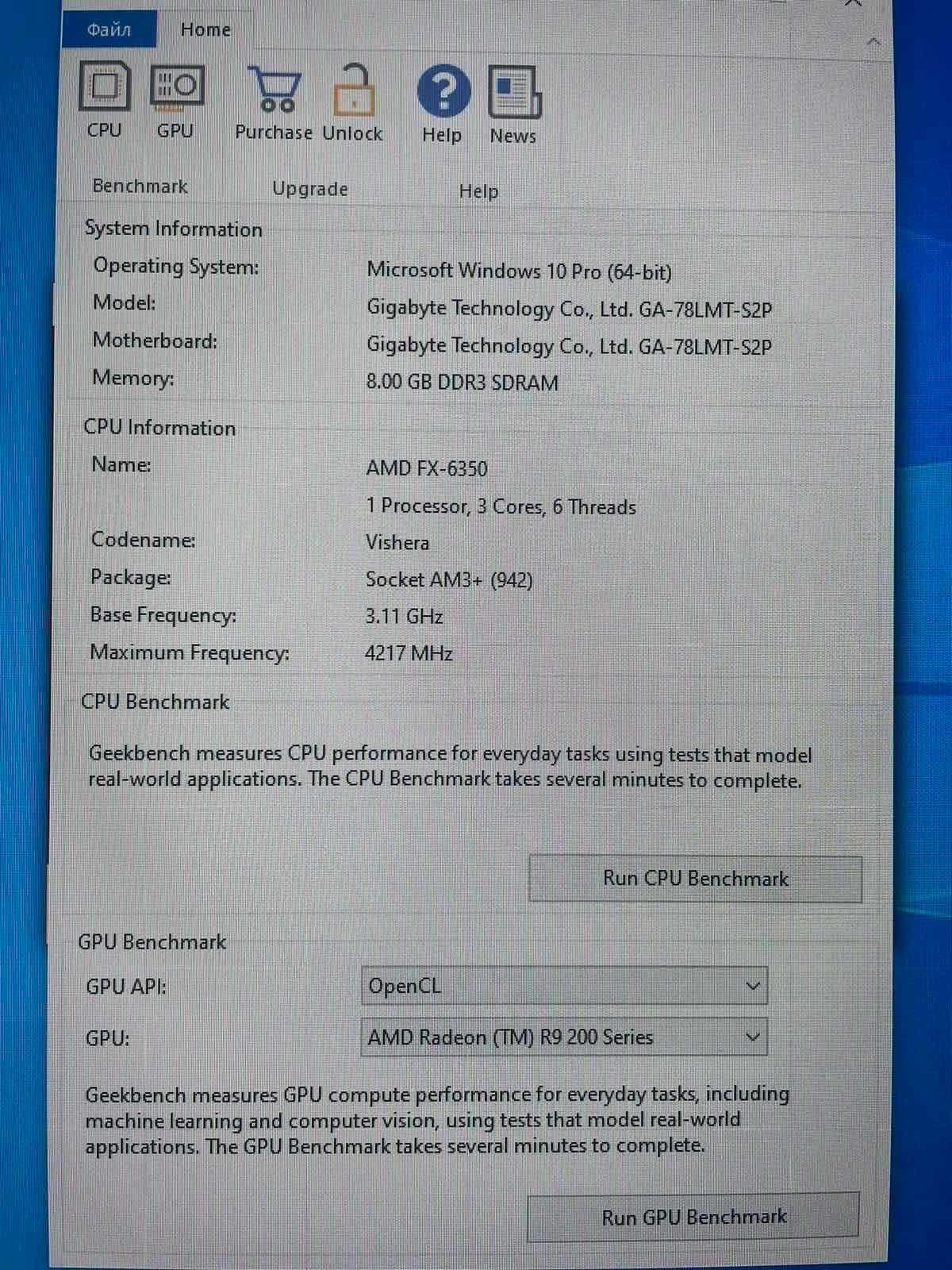This screenshot has width=952, height=1270.
Task: Click the Codename: label
Action: [x=143, y=540]
